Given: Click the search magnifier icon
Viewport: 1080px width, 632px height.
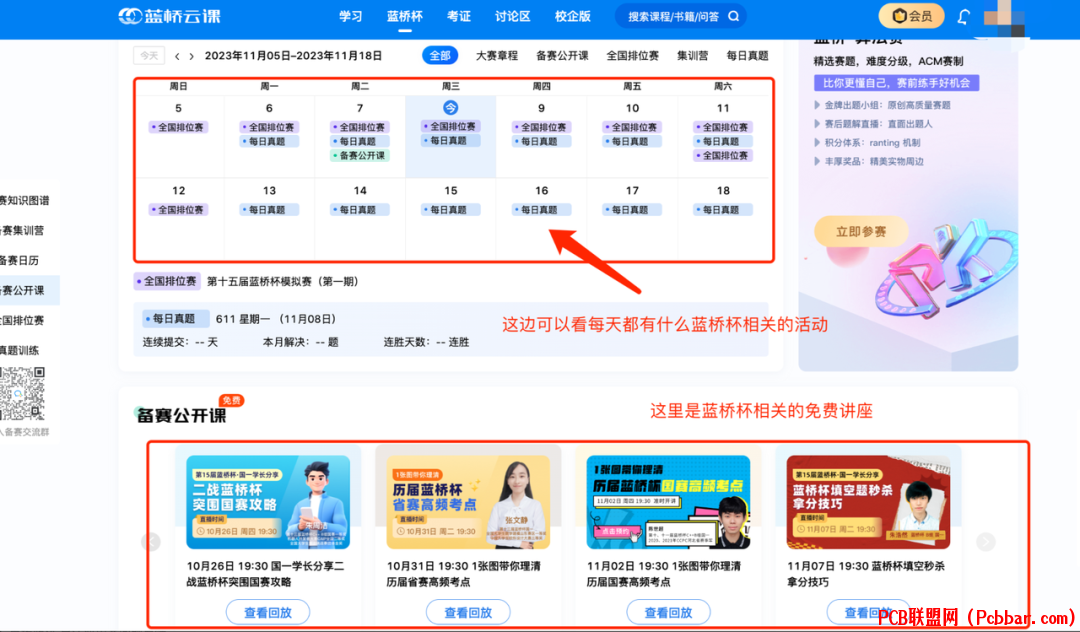Looking at the screenshot, I should [x=734, y=16].
